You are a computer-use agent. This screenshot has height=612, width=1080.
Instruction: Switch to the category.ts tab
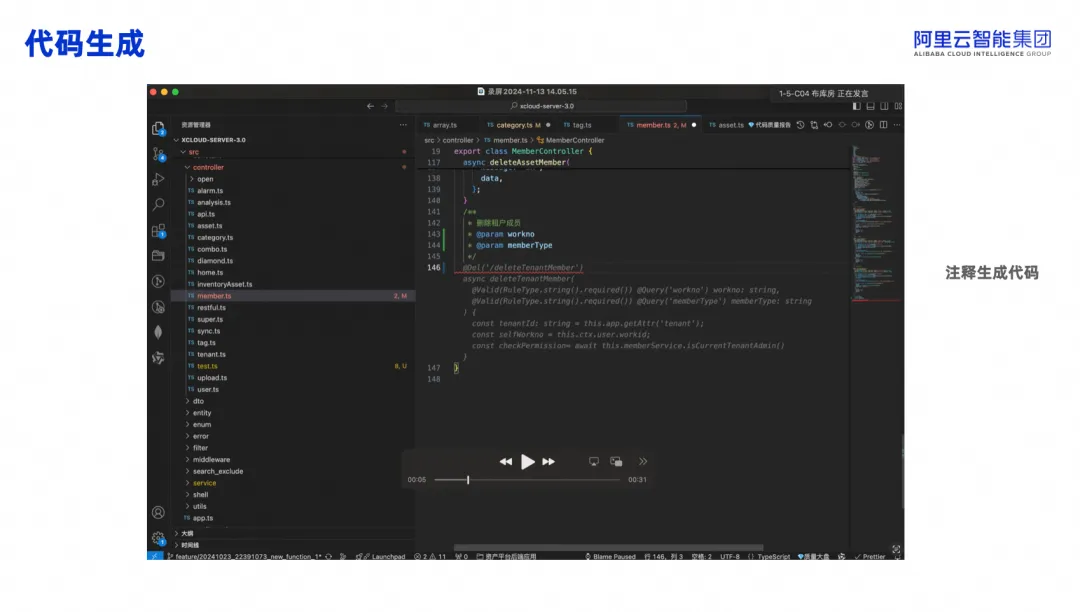click(518, 125)
